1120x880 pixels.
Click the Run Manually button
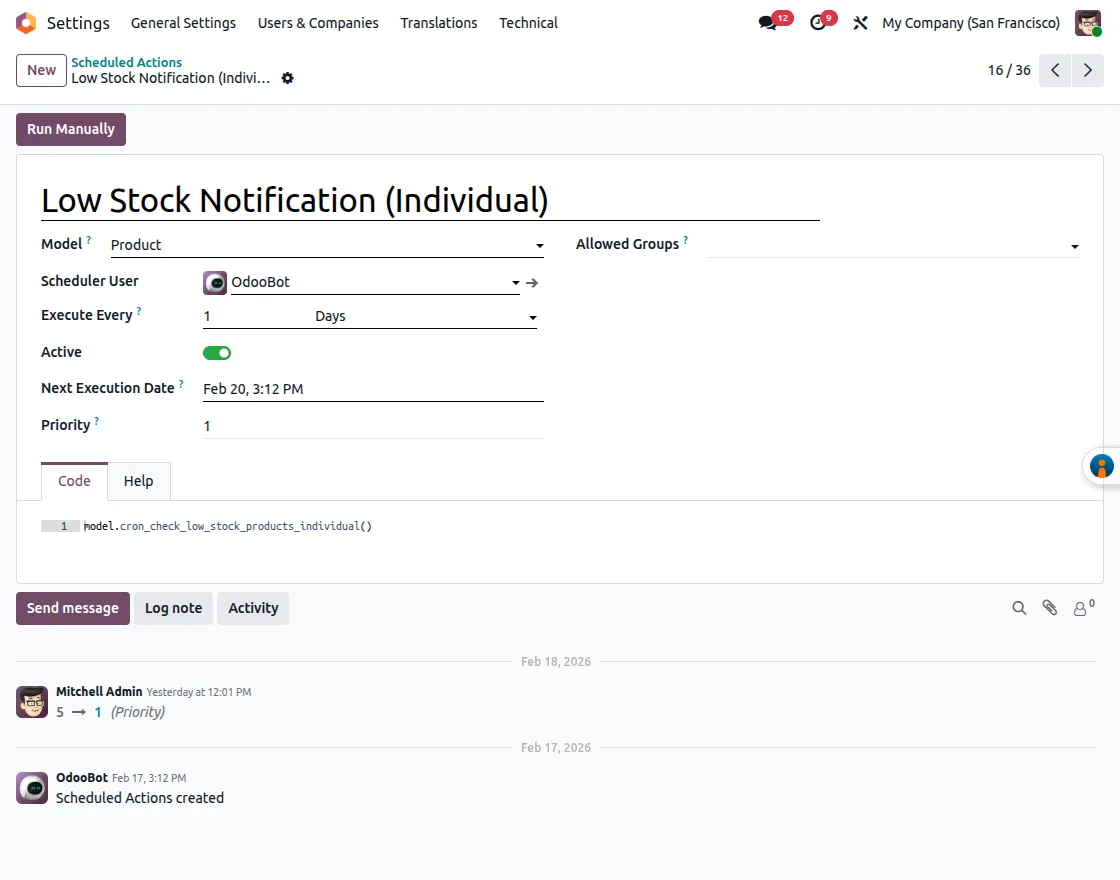(x=70, y=129)
